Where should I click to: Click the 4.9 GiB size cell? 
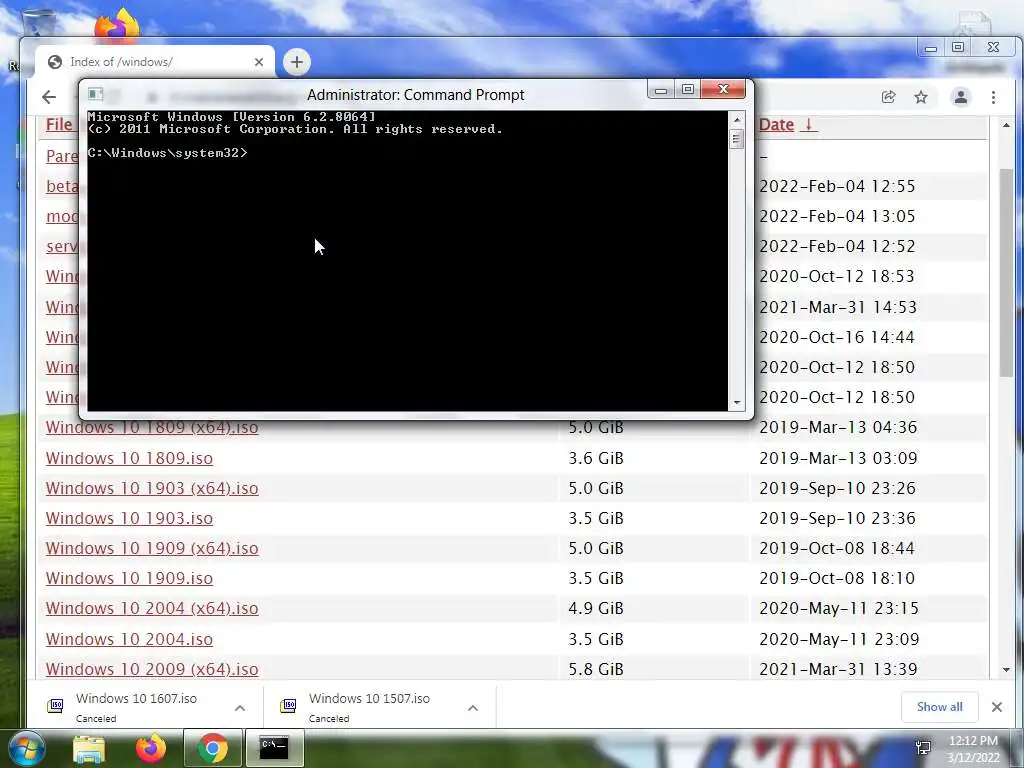click(596, 608)
